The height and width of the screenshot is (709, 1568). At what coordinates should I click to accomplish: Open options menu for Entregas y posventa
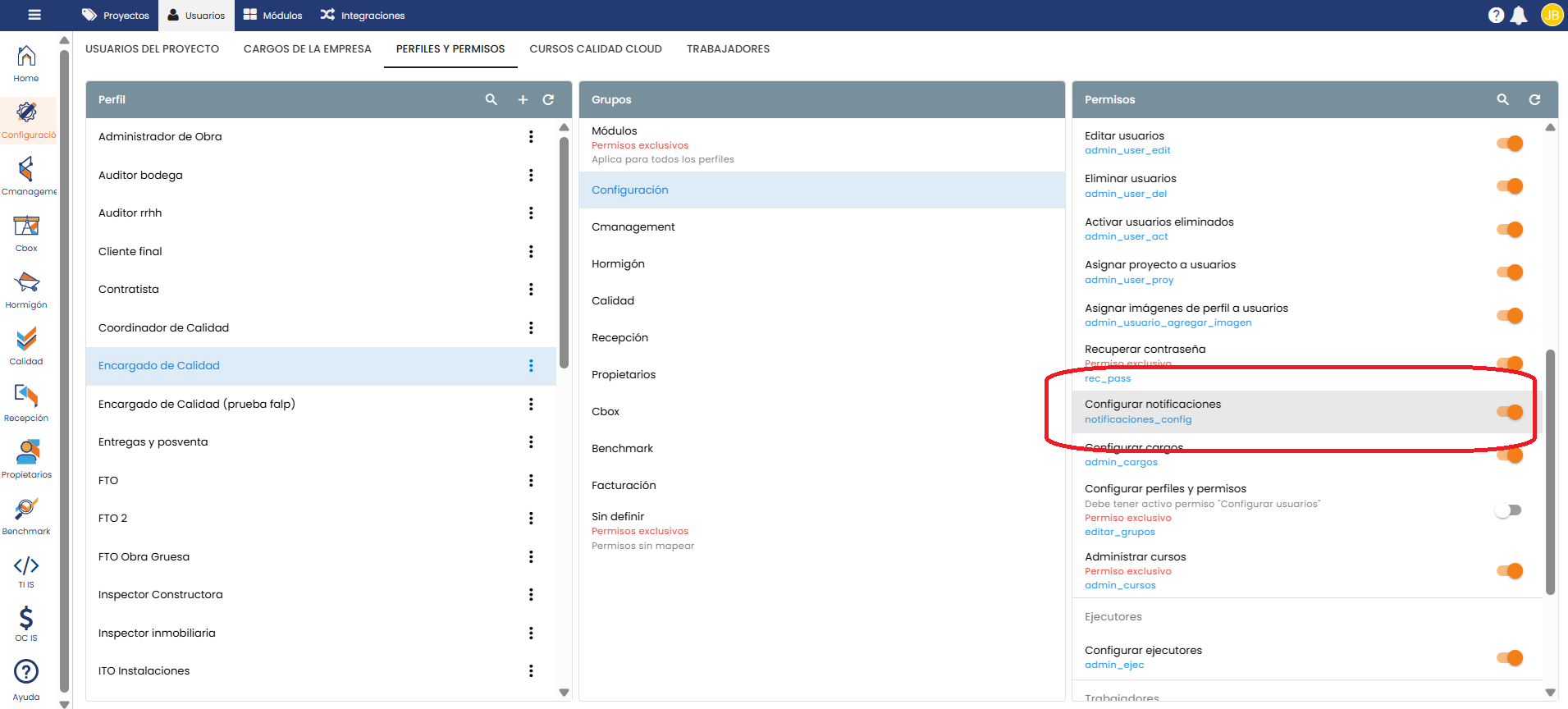pos(531,442)
